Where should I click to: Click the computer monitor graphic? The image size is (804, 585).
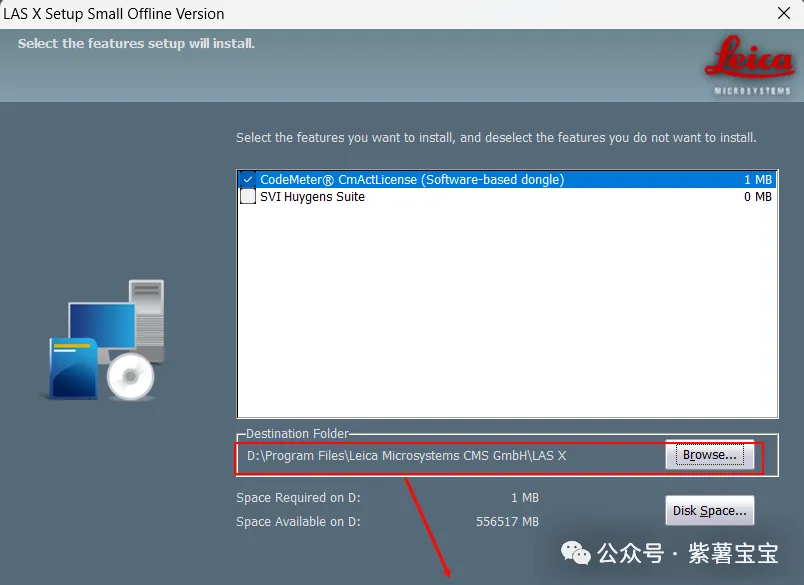coord(101,326)
